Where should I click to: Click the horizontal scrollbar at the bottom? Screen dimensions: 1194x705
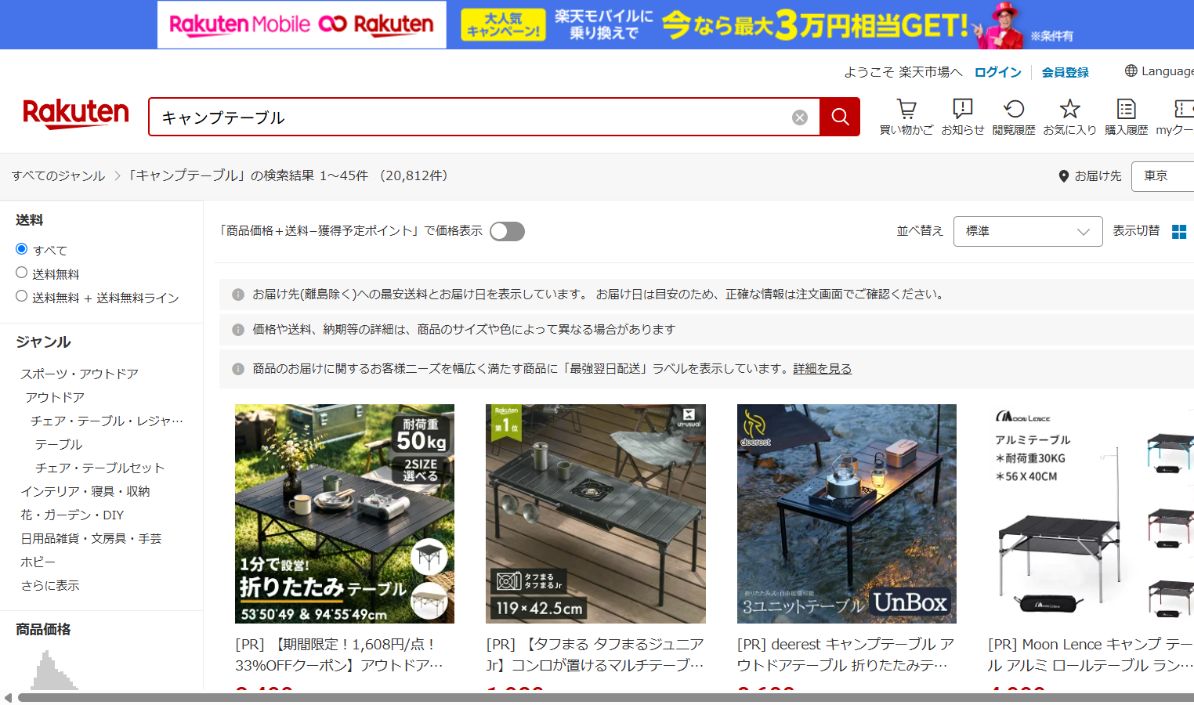605,697
